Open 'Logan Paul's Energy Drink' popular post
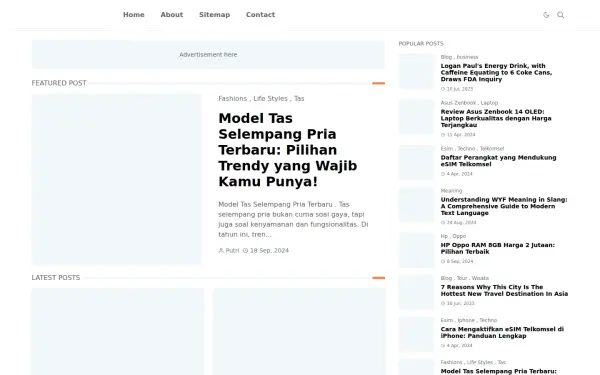 [x=496, y=73]
